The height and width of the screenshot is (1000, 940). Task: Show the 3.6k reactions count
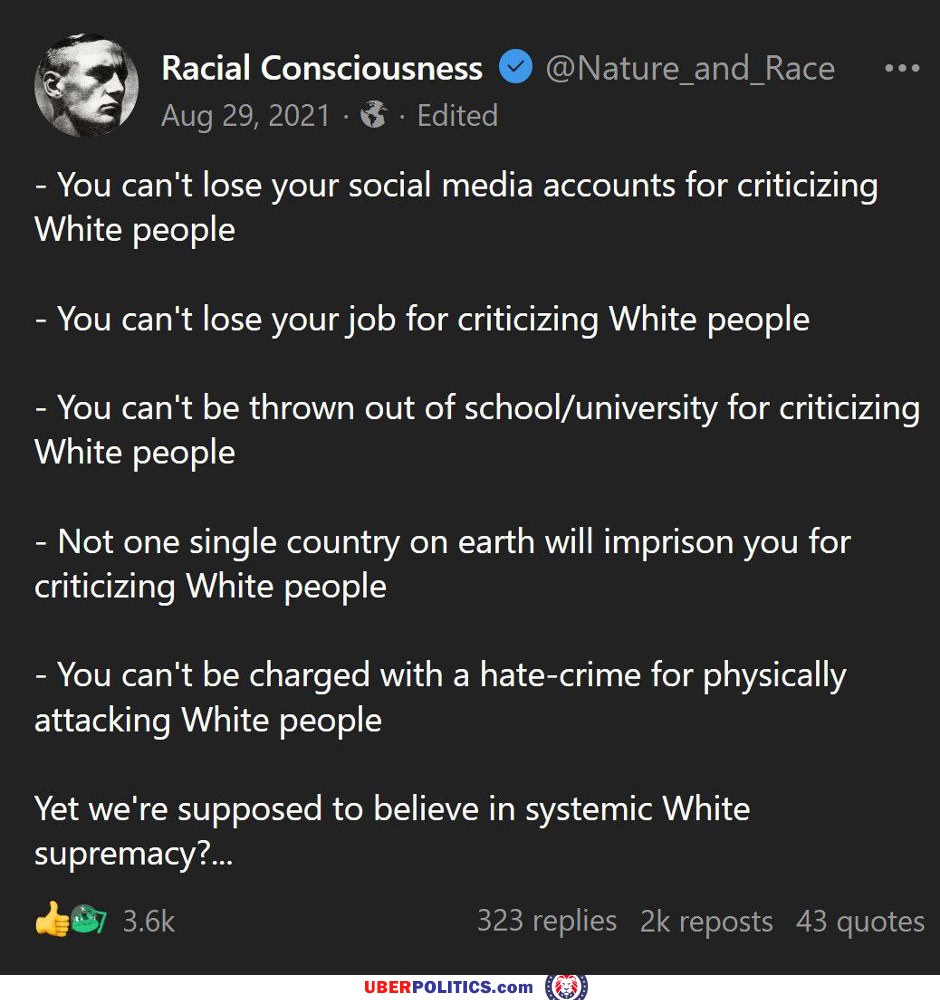pyautogui.click(x=148, y=921)
